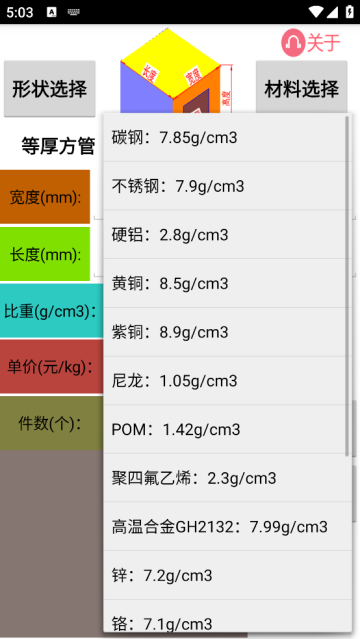
Task: Pick 铬 7.1g/cm3 from list
Action: click(227, 616)
